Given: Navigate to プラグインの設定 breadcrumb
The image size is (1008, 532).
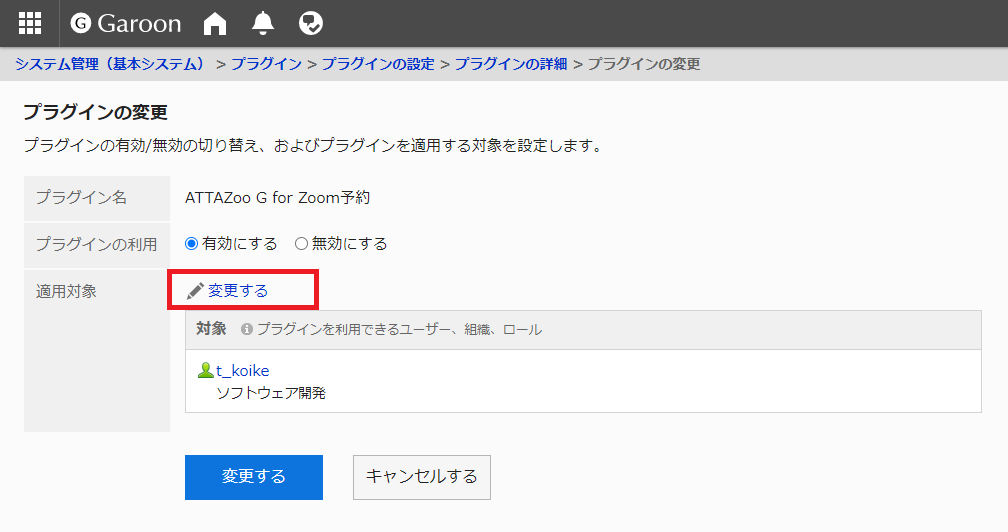Looking at the screenshot, I should point(378,64).
